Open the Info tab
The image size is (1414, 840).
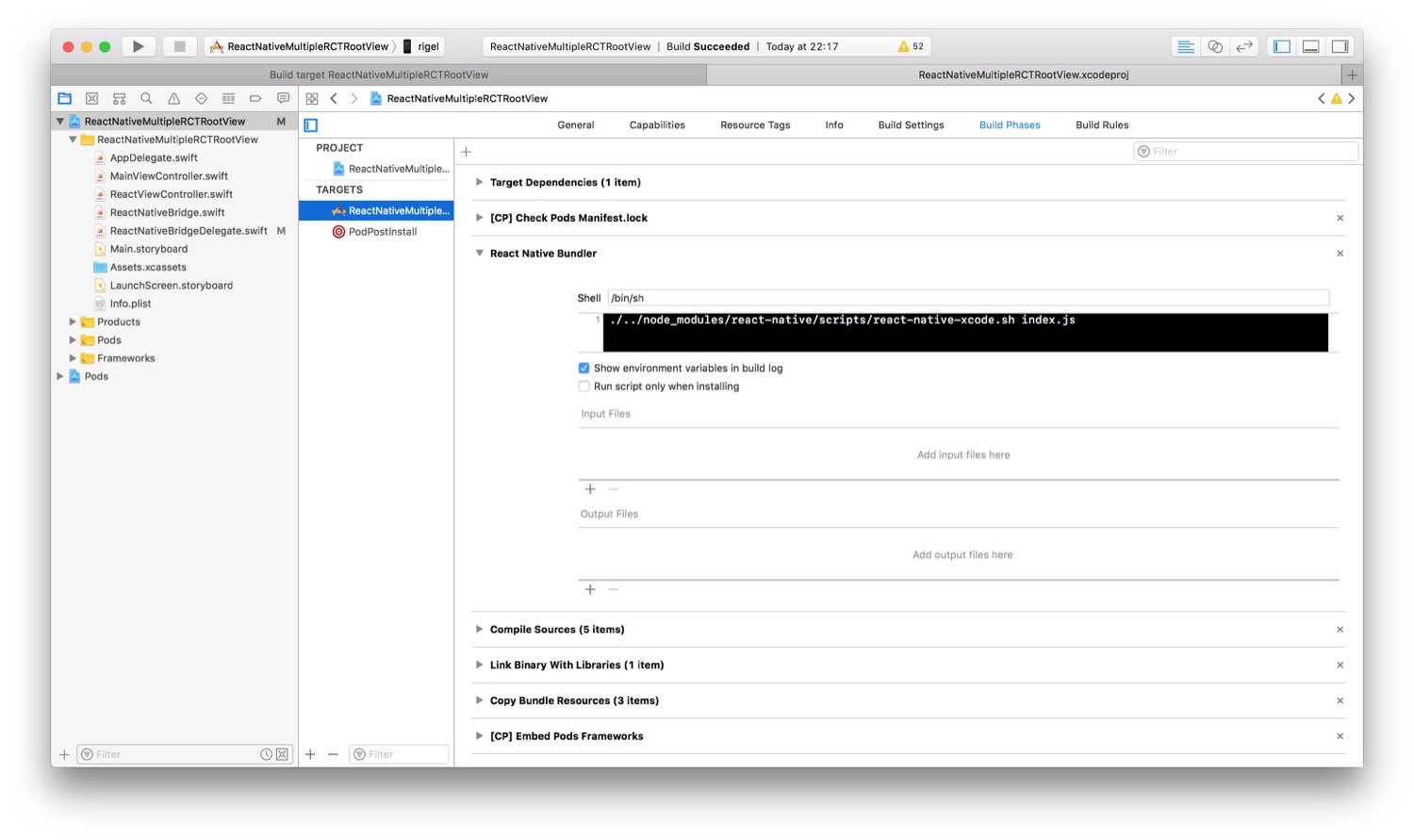[834, 125]
